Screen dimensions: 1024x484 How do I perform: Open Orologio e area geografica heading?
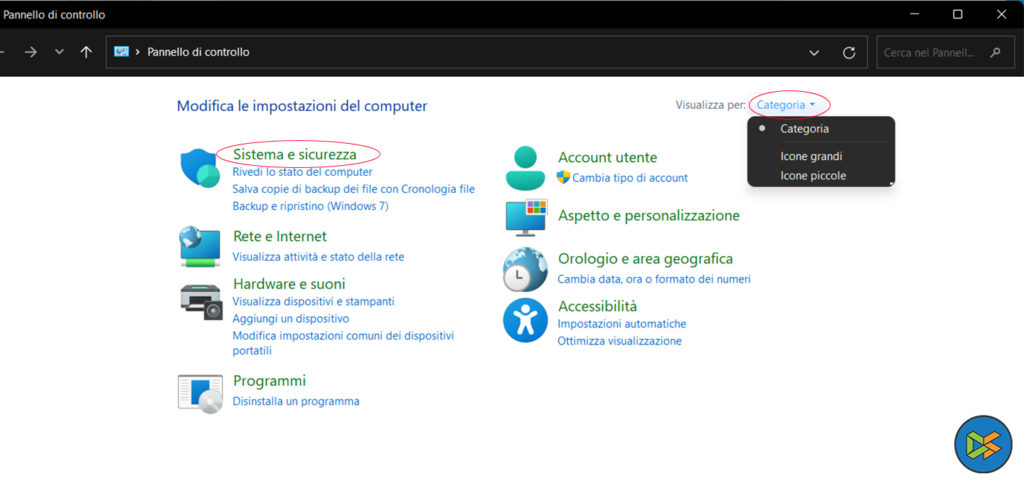coord(645,259)
